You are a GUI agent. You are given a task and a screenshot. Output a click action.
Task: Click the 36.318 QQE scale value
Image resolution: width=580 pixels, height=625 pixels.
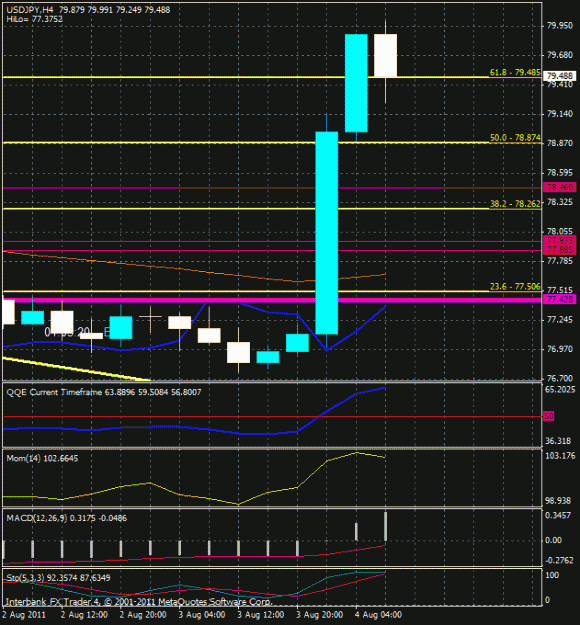[558, 441]
